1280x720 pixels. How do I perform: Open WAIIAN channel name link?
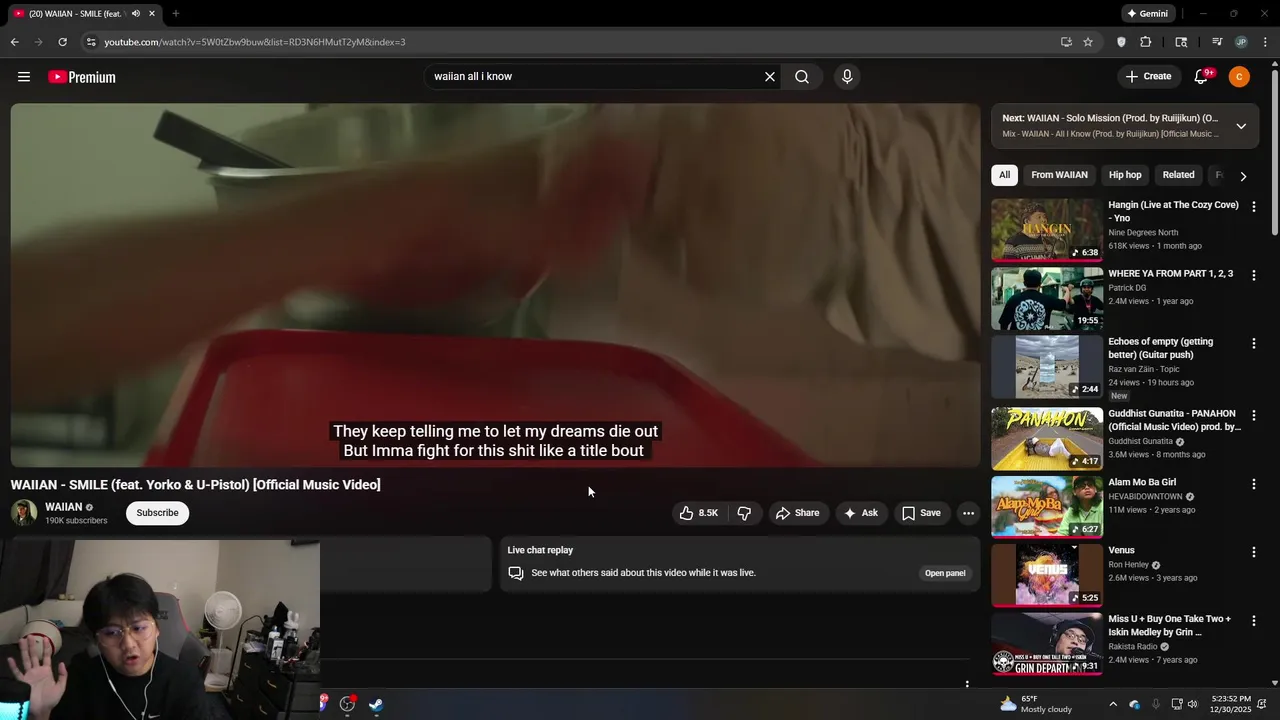click(x=63, y=507)
